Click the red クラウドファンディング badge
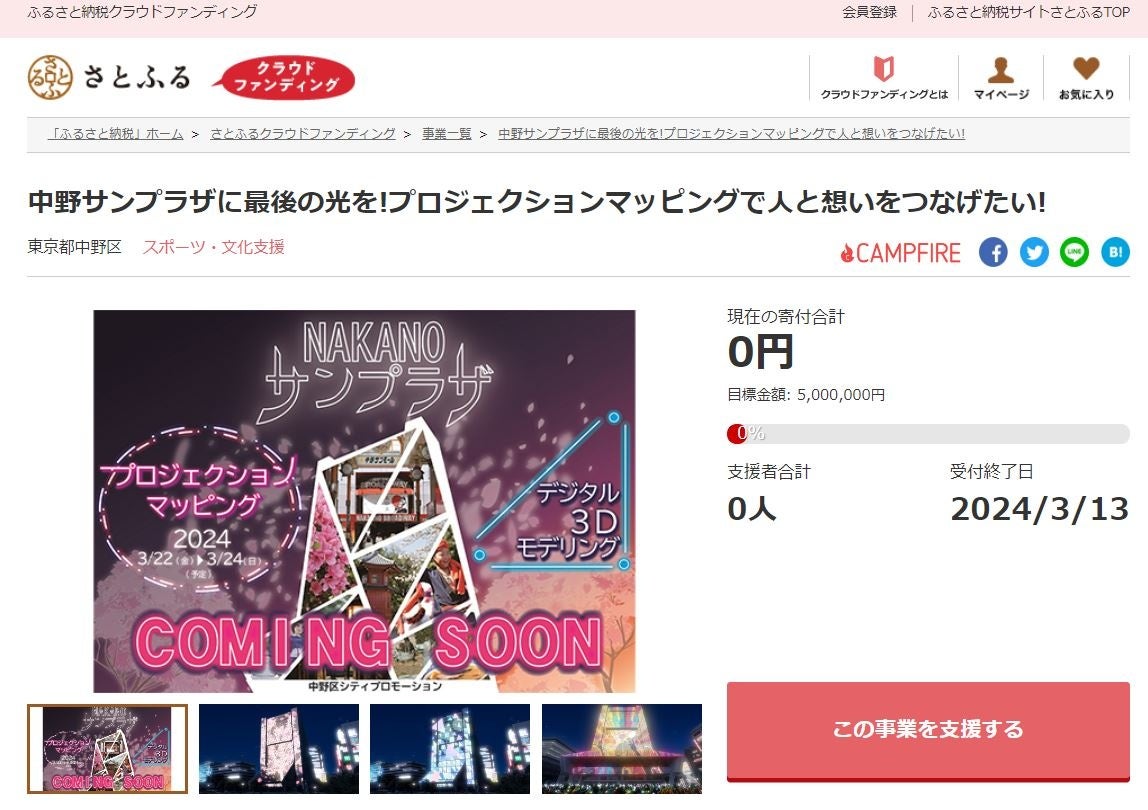The image size is (1148, 810). (x=284, y=78)
